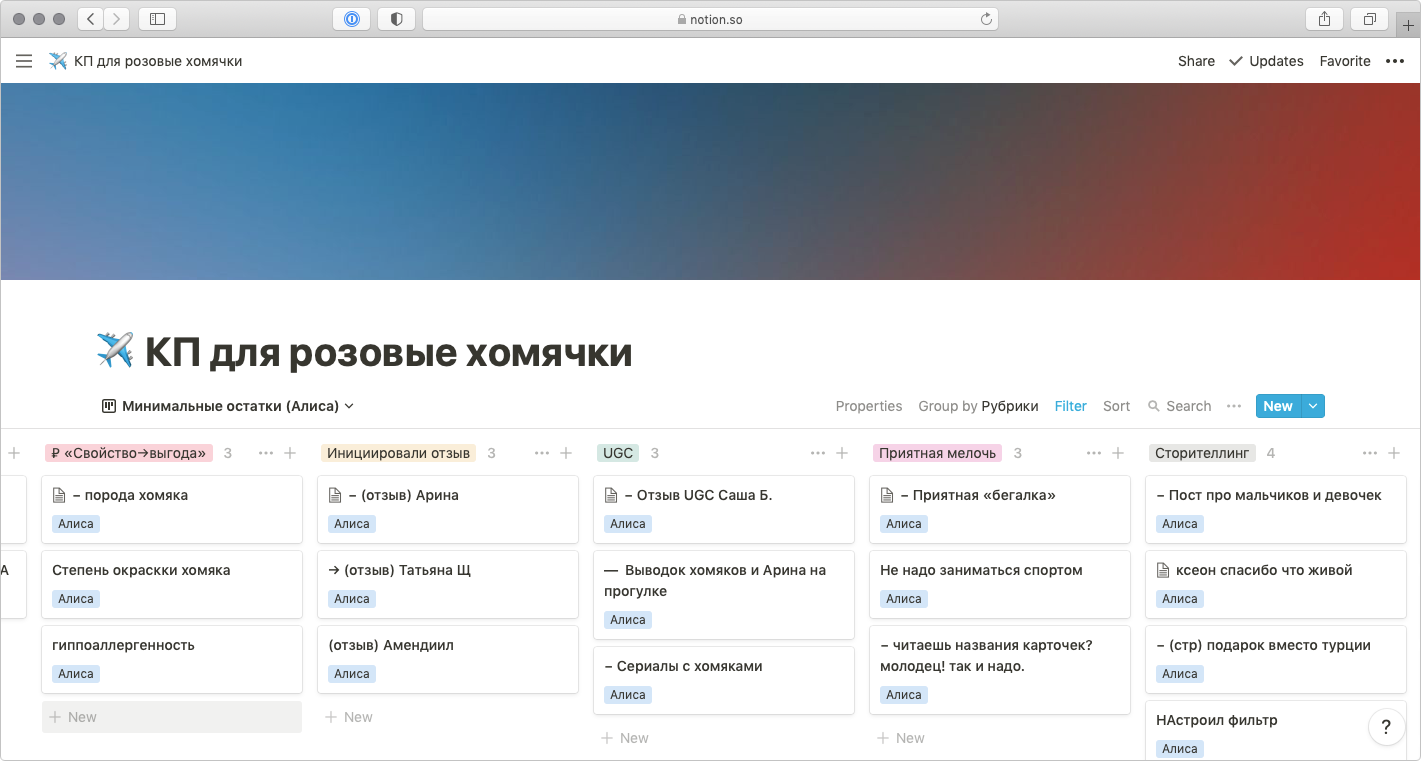Open options for UGC column
The width and height of the screenshot is (1421, 761).
coord(818,453)
